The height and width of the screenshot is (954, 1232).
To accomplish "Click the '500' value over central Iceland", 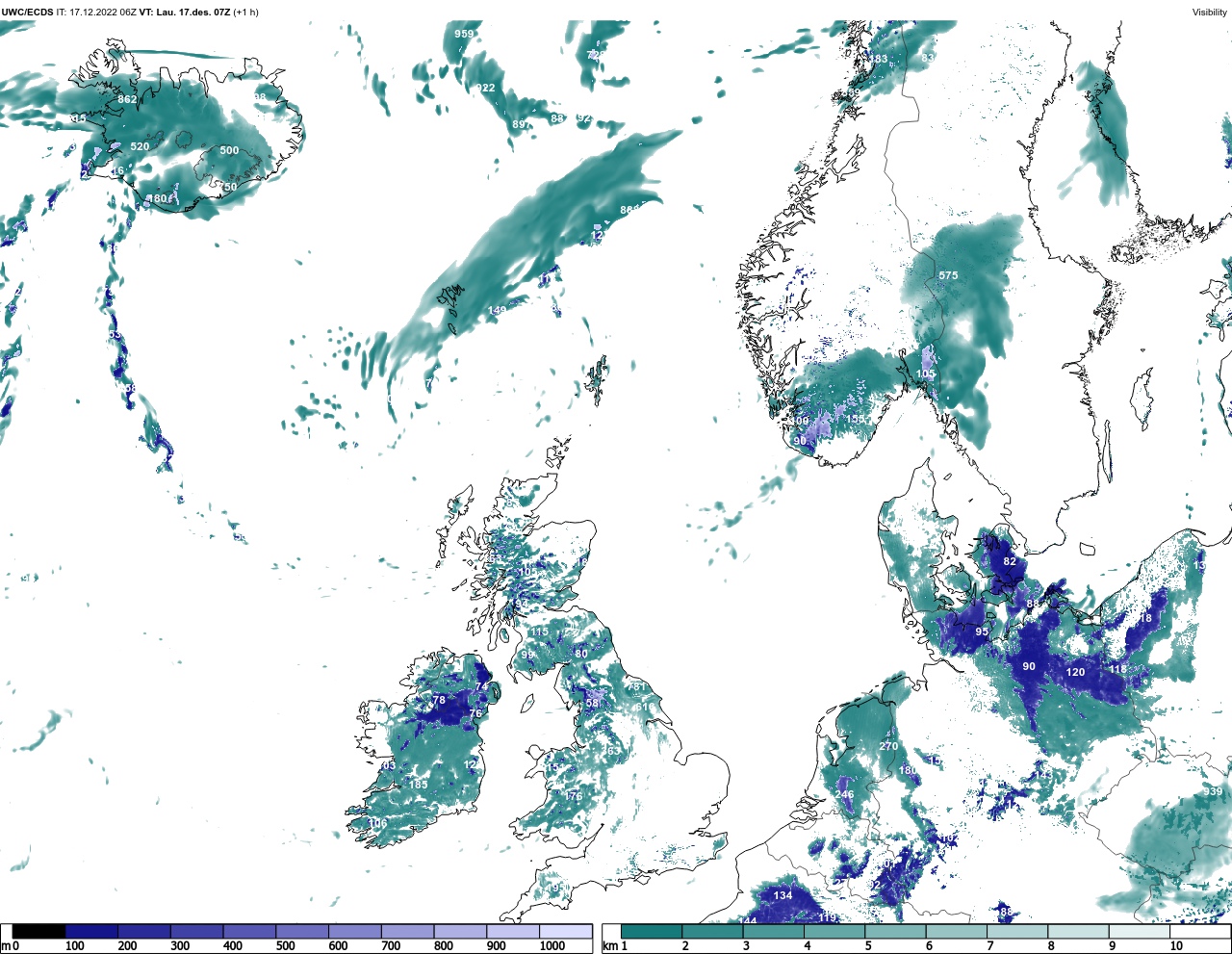I will click(x=229, y=150).
